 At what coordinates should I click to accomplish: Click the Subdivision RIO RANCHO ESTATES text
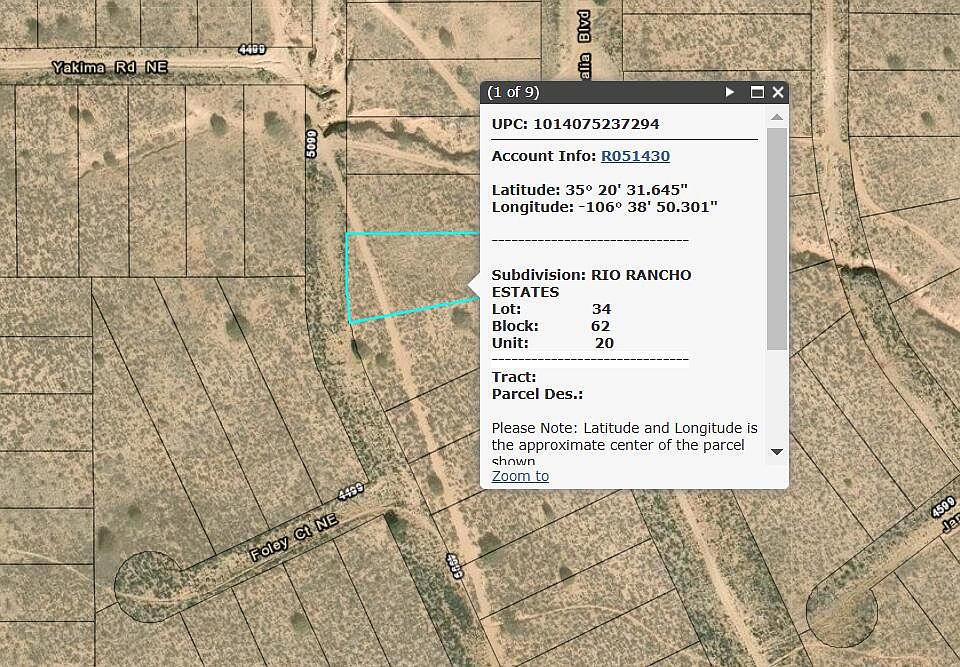(591, 283)
